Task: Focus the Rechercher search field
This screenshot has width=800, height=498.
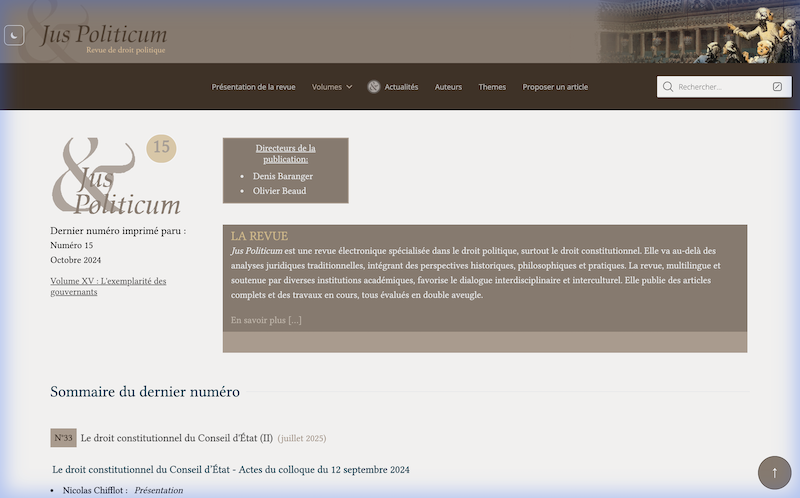Action: pos(722,87)
